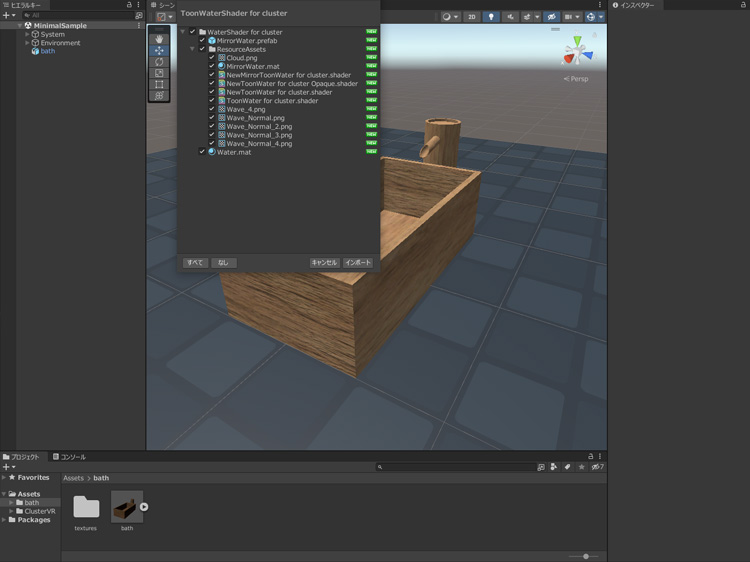Switch to the コンソール tab

coord(72,457)
